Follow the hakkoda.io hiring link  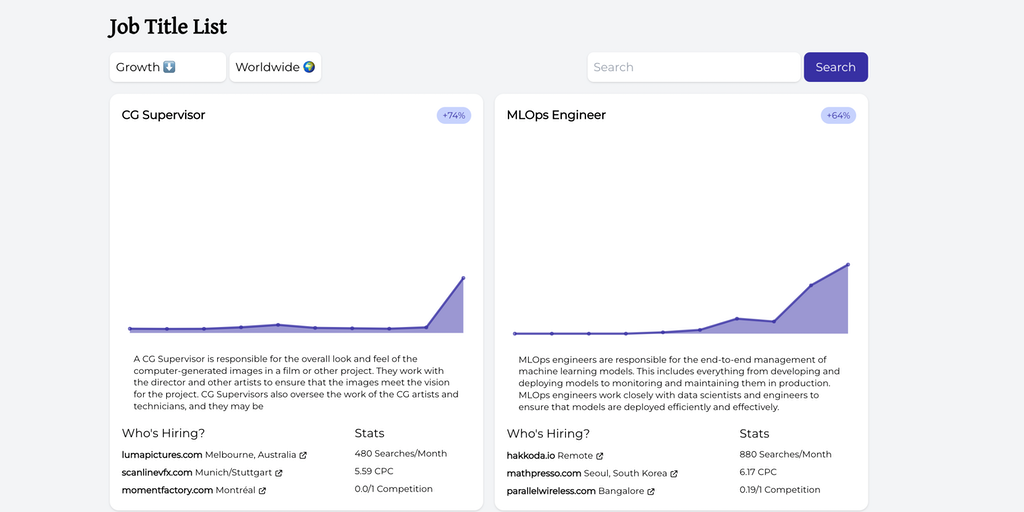pos(531,455)
